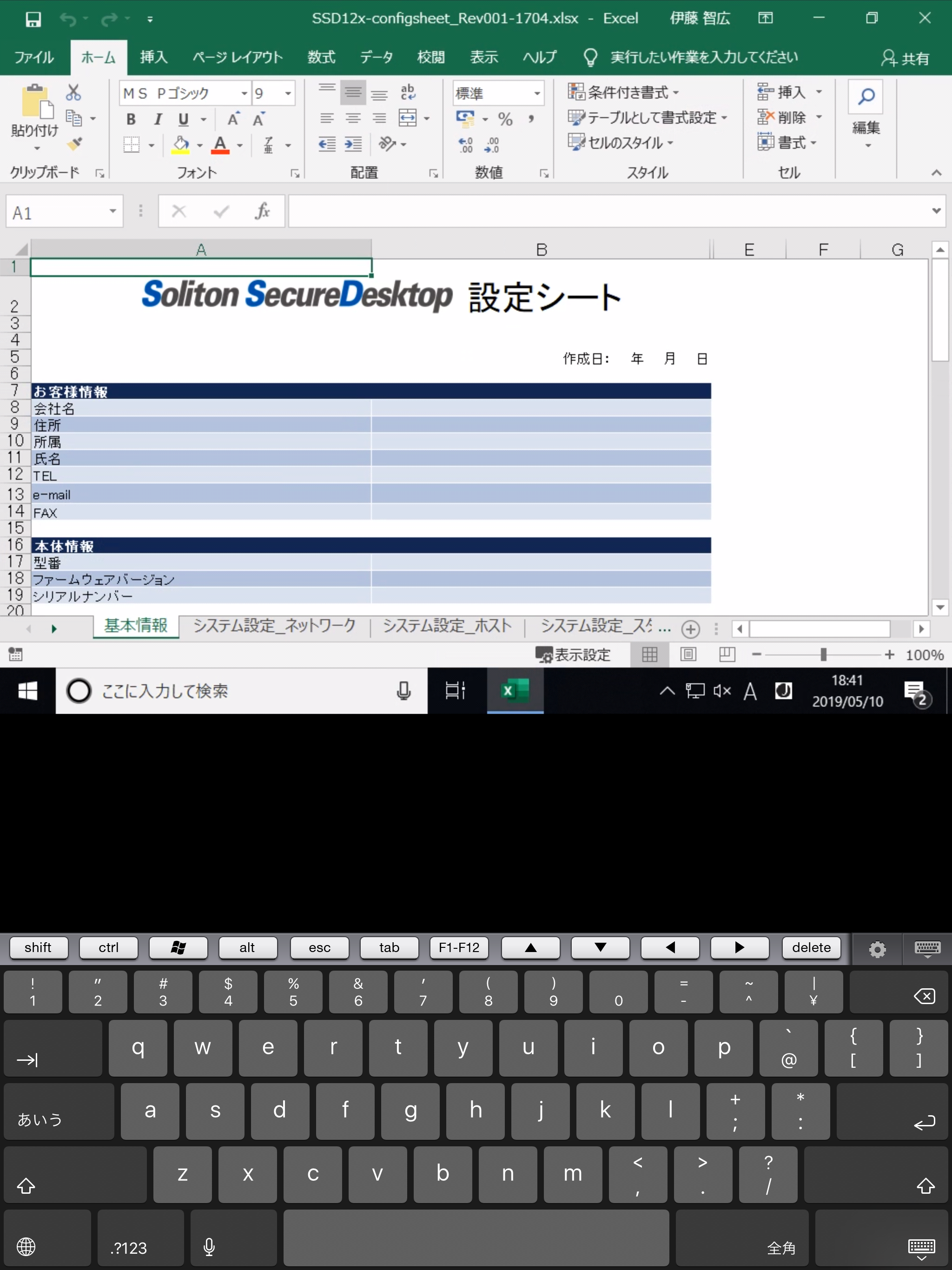Click the esc key button

tap(319, 947)
